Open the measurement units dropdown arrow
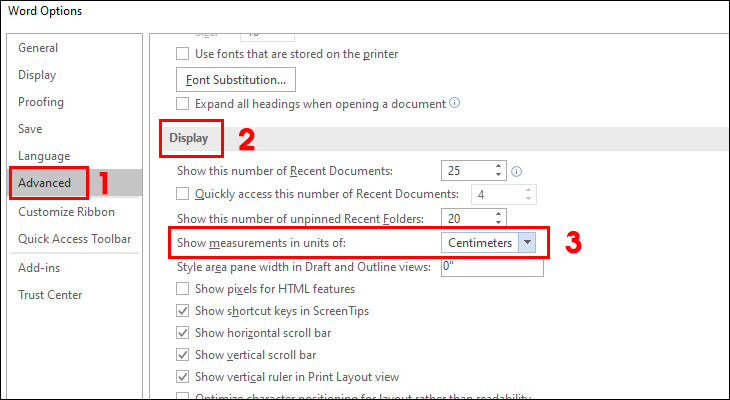Viewport: 730px width, 400px height. (x=527, y=243)
